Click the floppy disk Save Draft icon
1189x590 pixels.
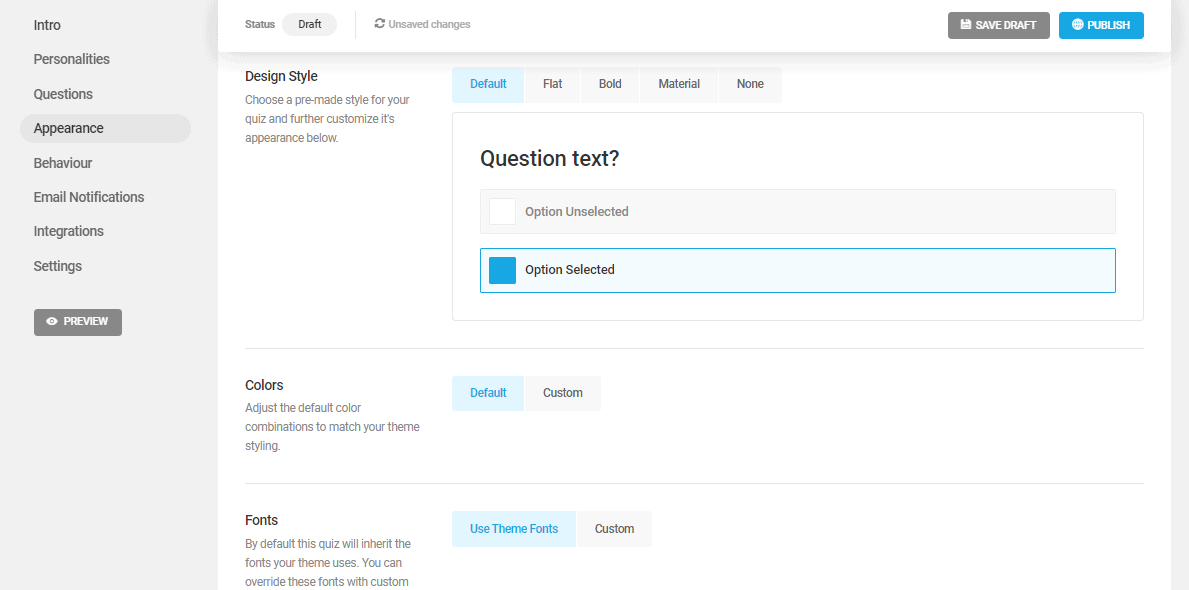coord(965,25)
